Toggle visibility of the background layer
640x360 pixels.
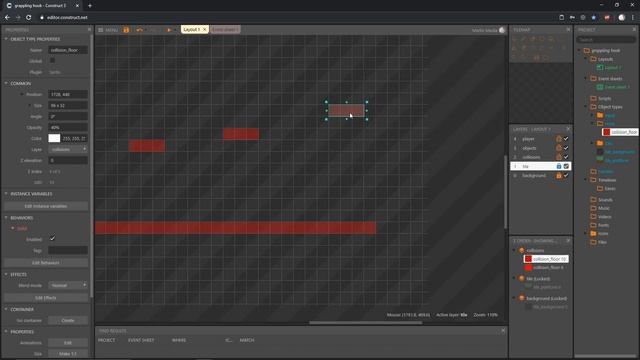(x=566, y=176)
